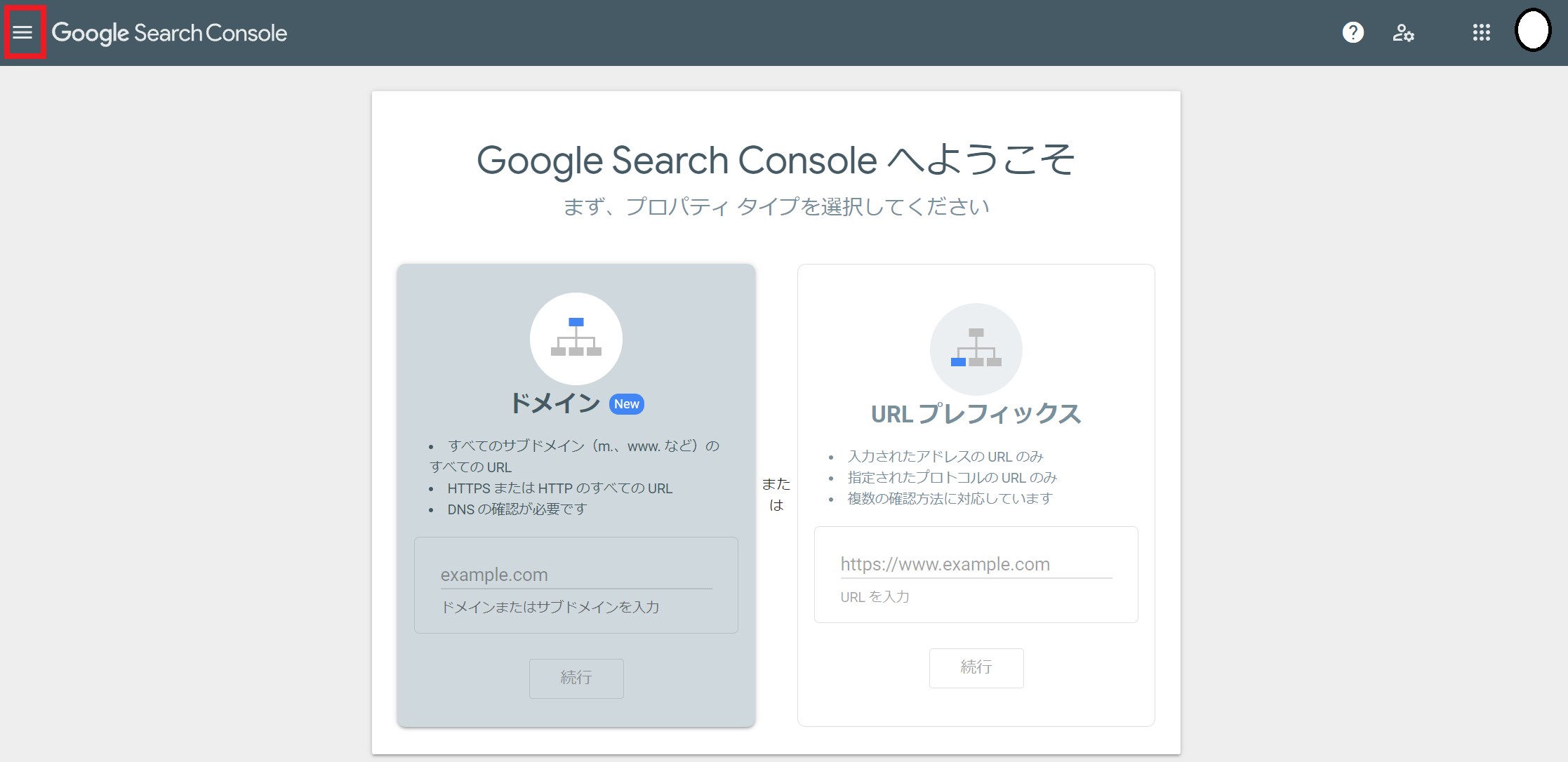This screenshot has height=762, width=1568.
Task: Click the URL プレフィックス sitemap icon
Action: click(x=976, y=349)
